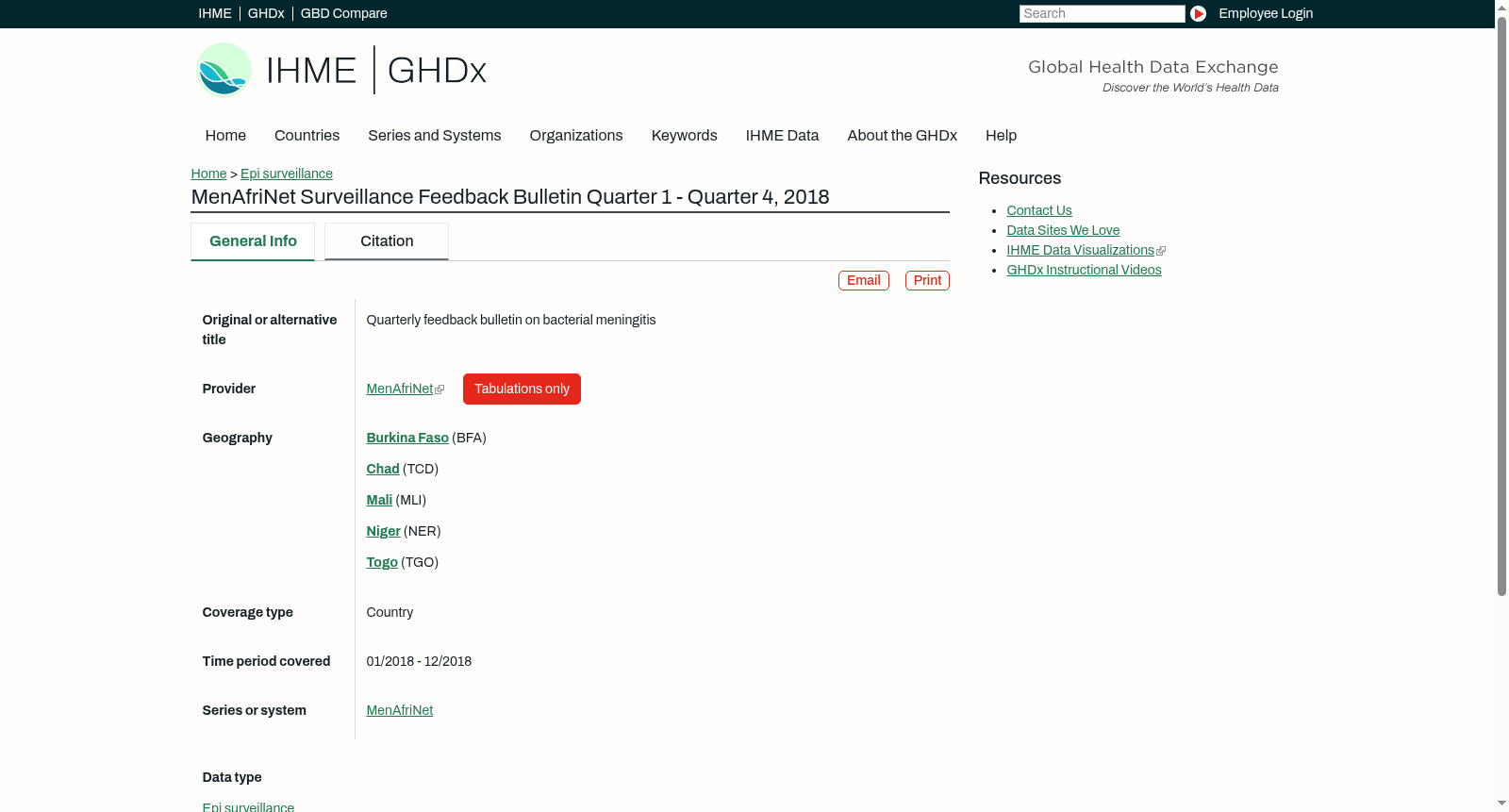Click the external link icon beside IHME Data Visualizations
Viewport: 1509px width, 812px height.
tap(1161, 251)
